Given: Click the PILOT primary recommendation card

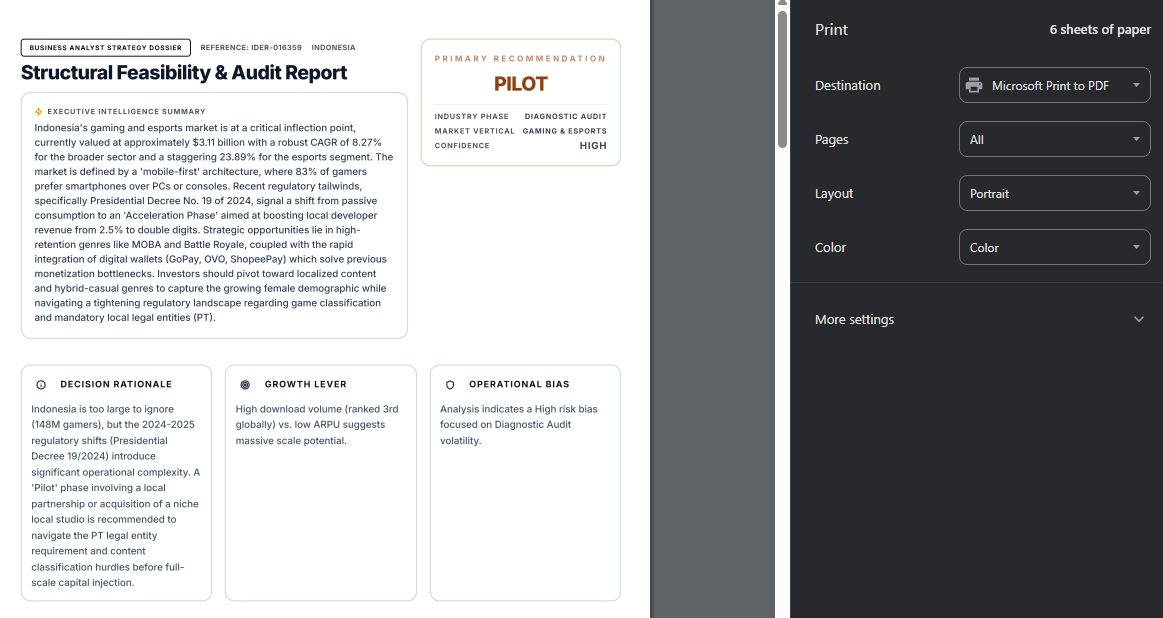Looking at the screenshot, I should coord(520,100).
